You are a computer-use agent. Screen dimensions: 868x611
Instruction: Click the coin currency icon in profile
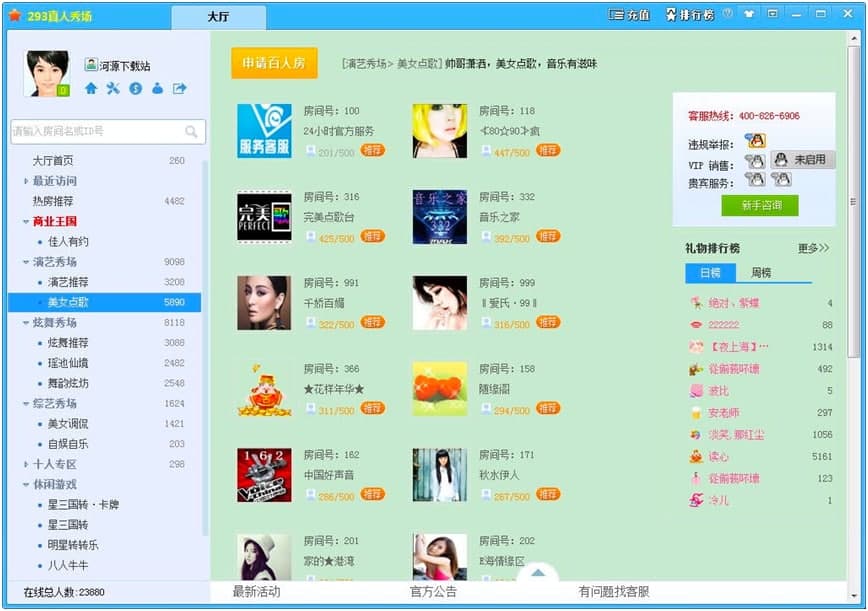pos(136,89)
